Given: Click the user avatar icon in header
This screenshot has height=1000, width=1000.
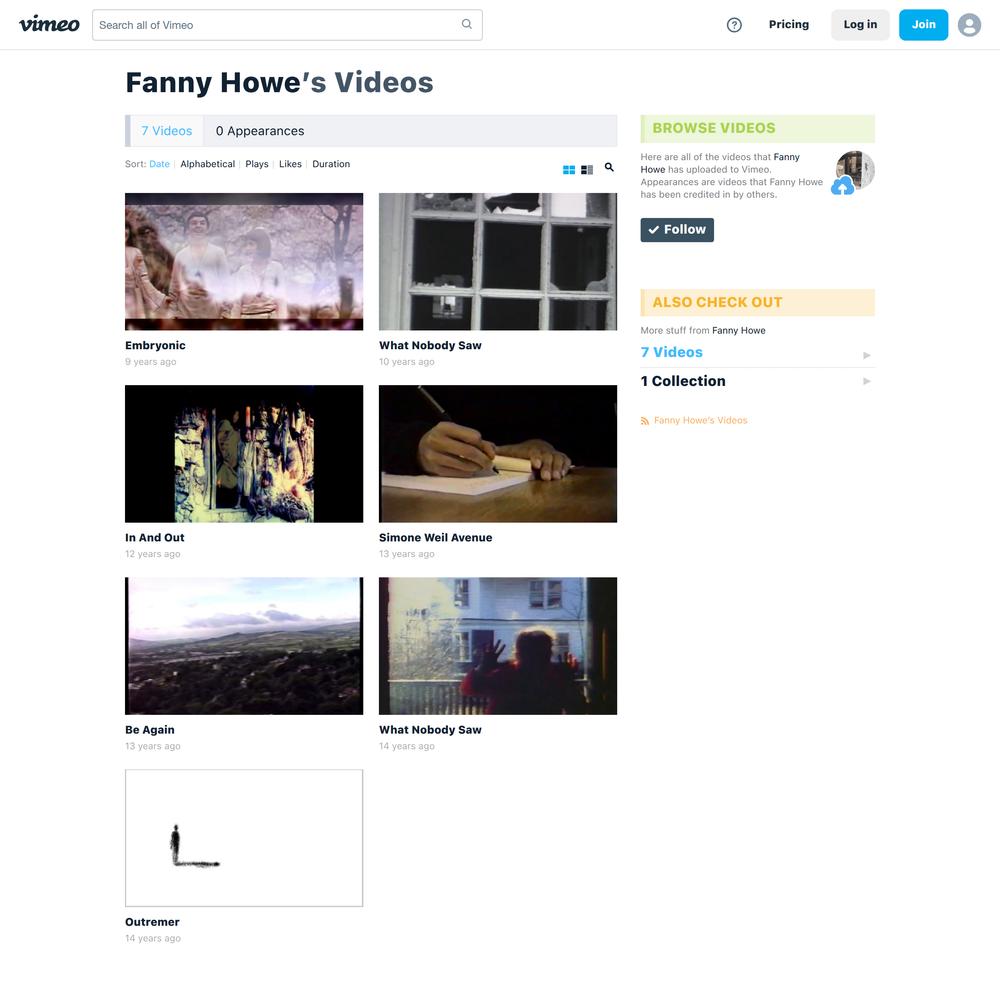Looking at the screenshot, I should click(x=969, y=25).
